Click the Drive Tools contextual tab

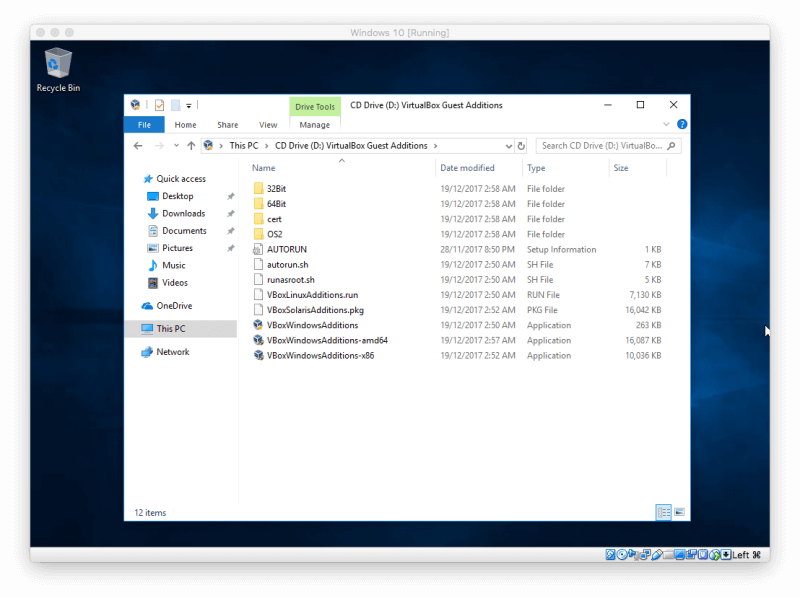(315, 107)
